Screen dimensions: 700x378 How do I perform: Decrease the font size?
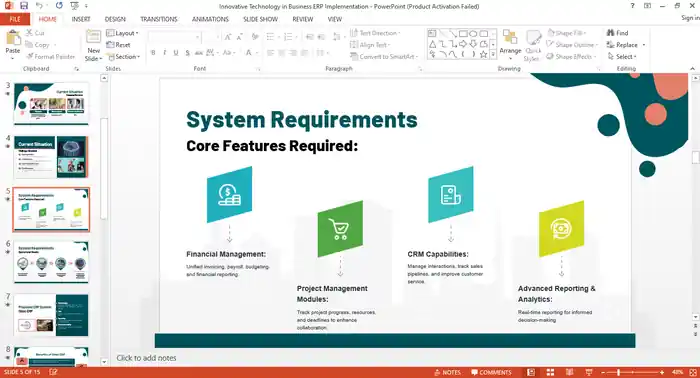pos(240,37)
